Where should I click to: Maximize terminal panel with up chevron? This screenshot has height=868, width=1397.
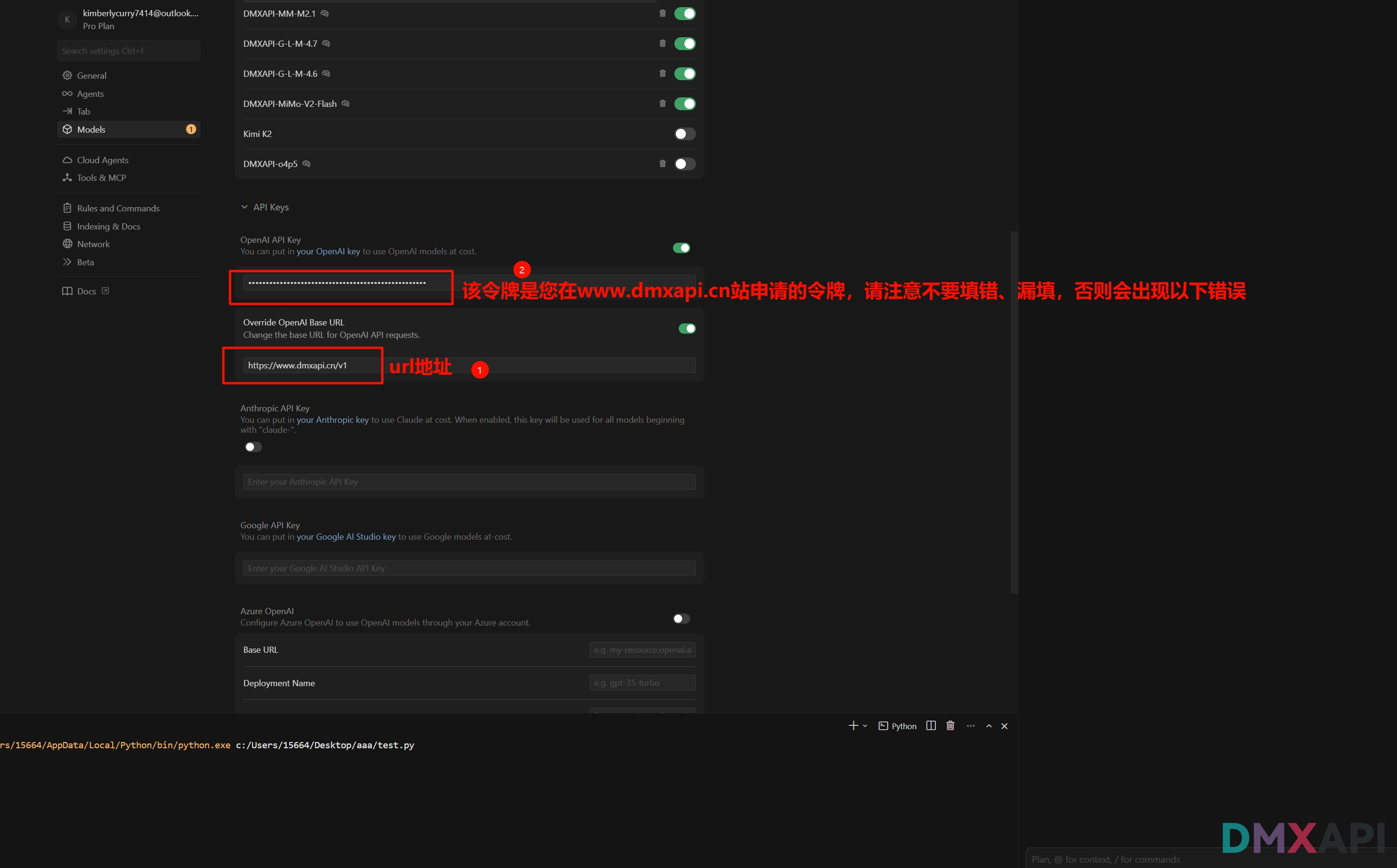click(989, 726)
